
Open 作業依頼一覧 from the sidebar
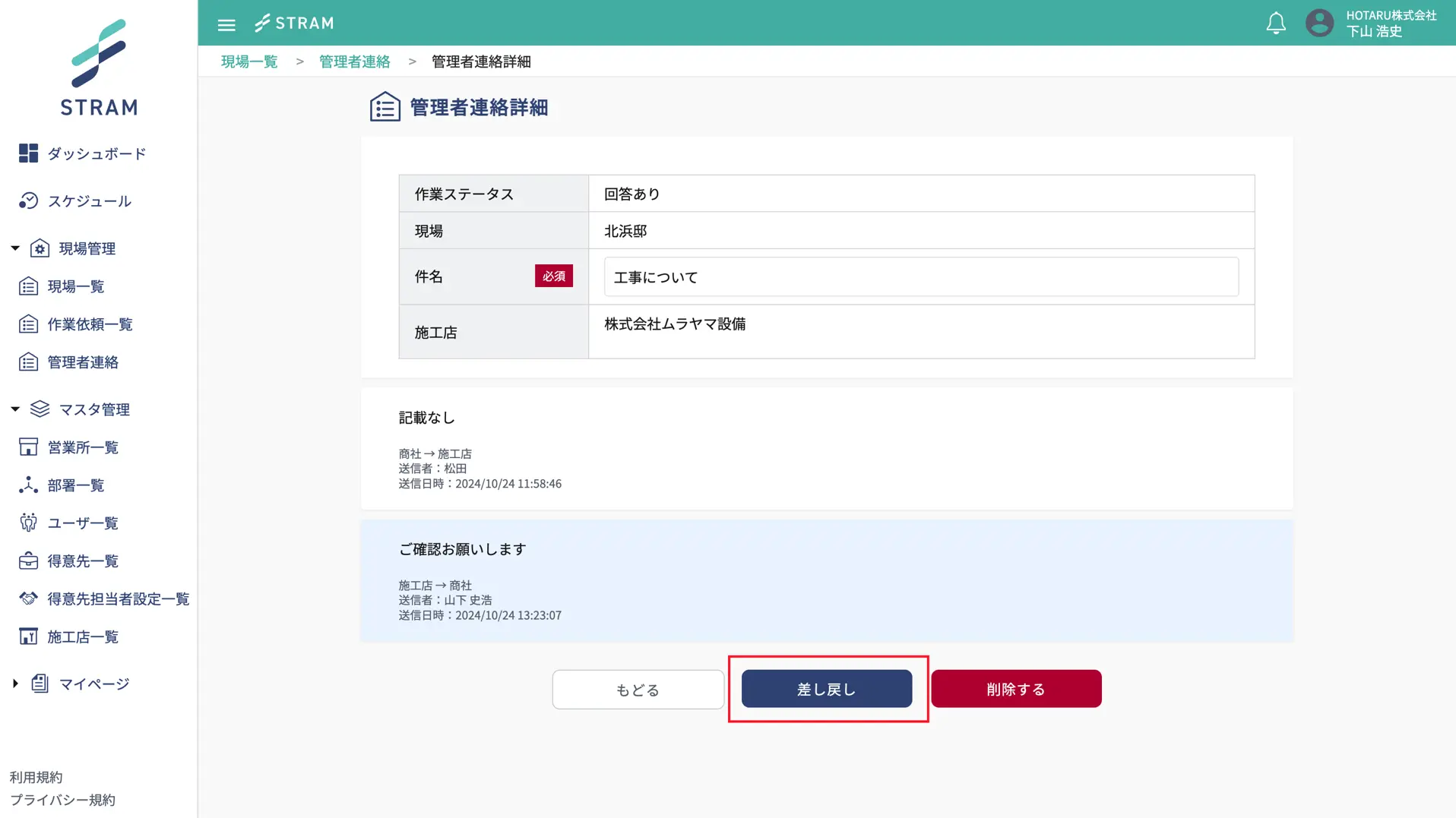(x=90, y=324)
